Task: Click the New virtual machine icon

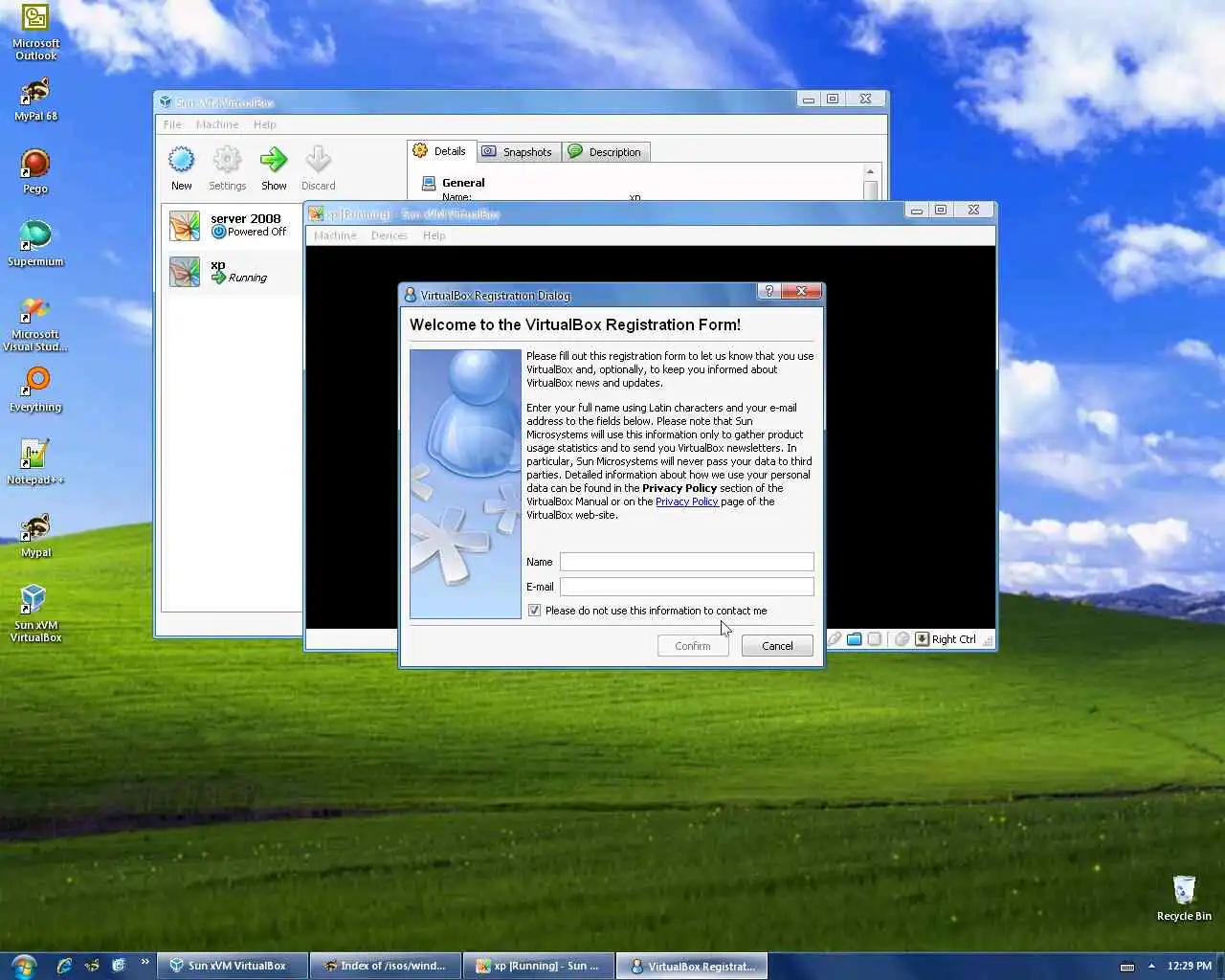Action: pos(181,167)
